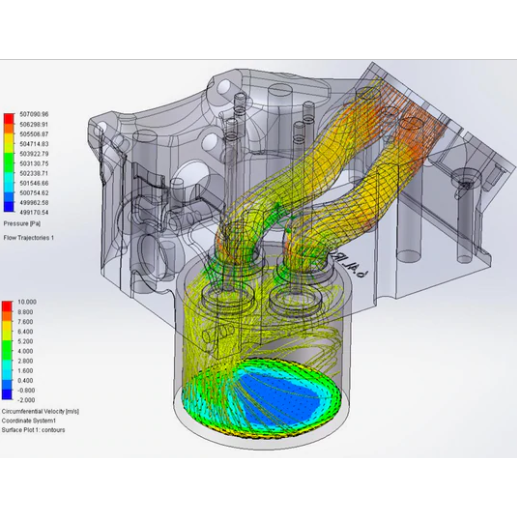The width and height of the screenshot is (517, 517).
Task: Select the right intake valve seat ring
Action: (295, 296)
